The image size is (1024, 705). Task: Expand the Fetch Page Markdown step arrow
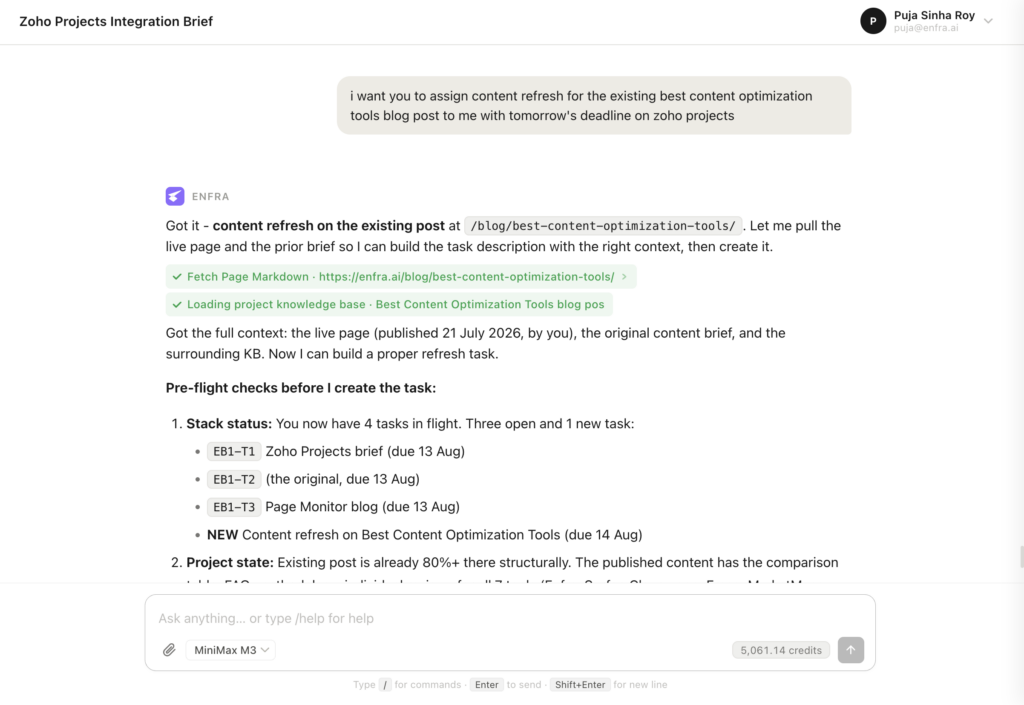[624, 277]
